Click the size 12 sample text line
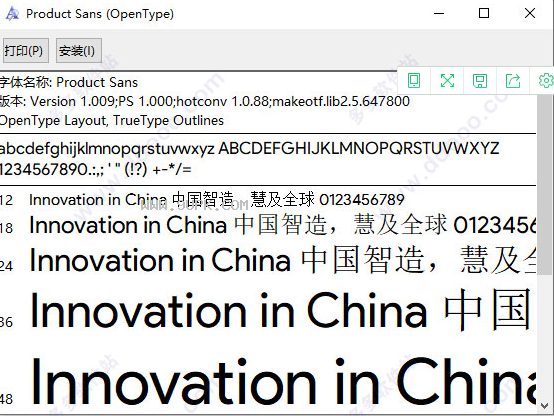 [x=217, y=200]
